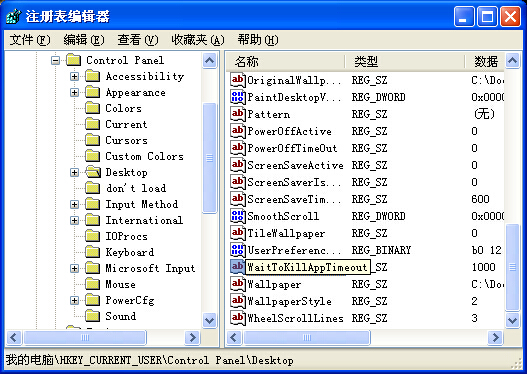527x374 pixels.
Task: Select the open Desktop folder icon
Action: 93,172
